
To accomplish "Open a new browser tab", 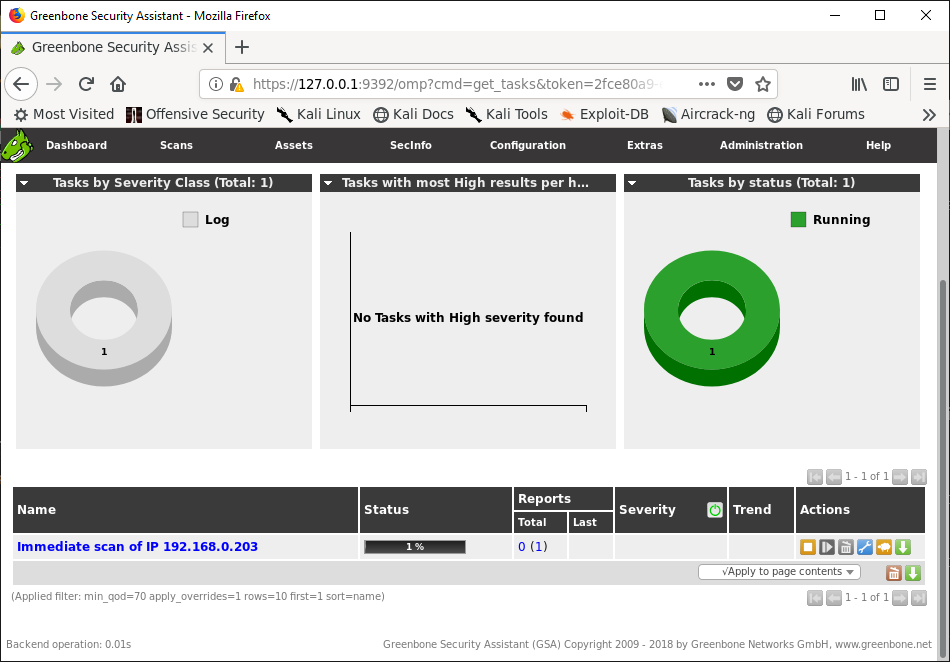I will pos(242,47).
